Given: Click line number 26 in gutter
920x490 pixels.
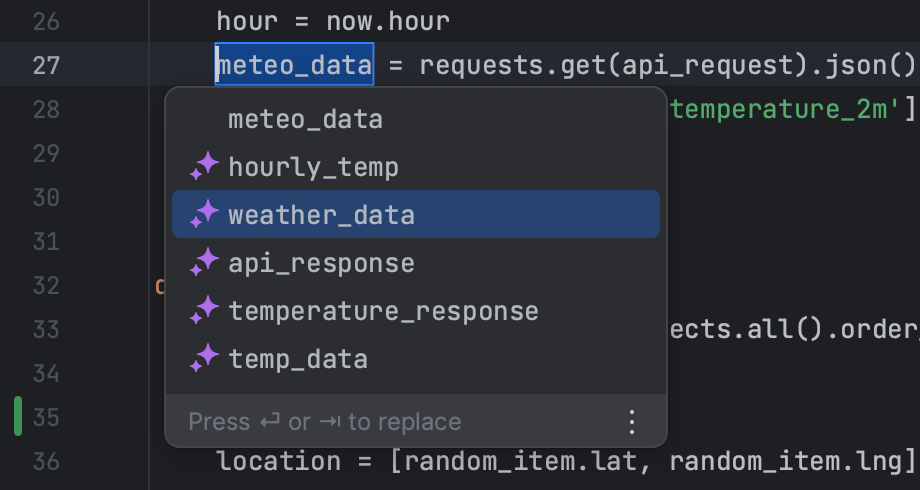Looking at the screenshot, I should tap(46, 21).
